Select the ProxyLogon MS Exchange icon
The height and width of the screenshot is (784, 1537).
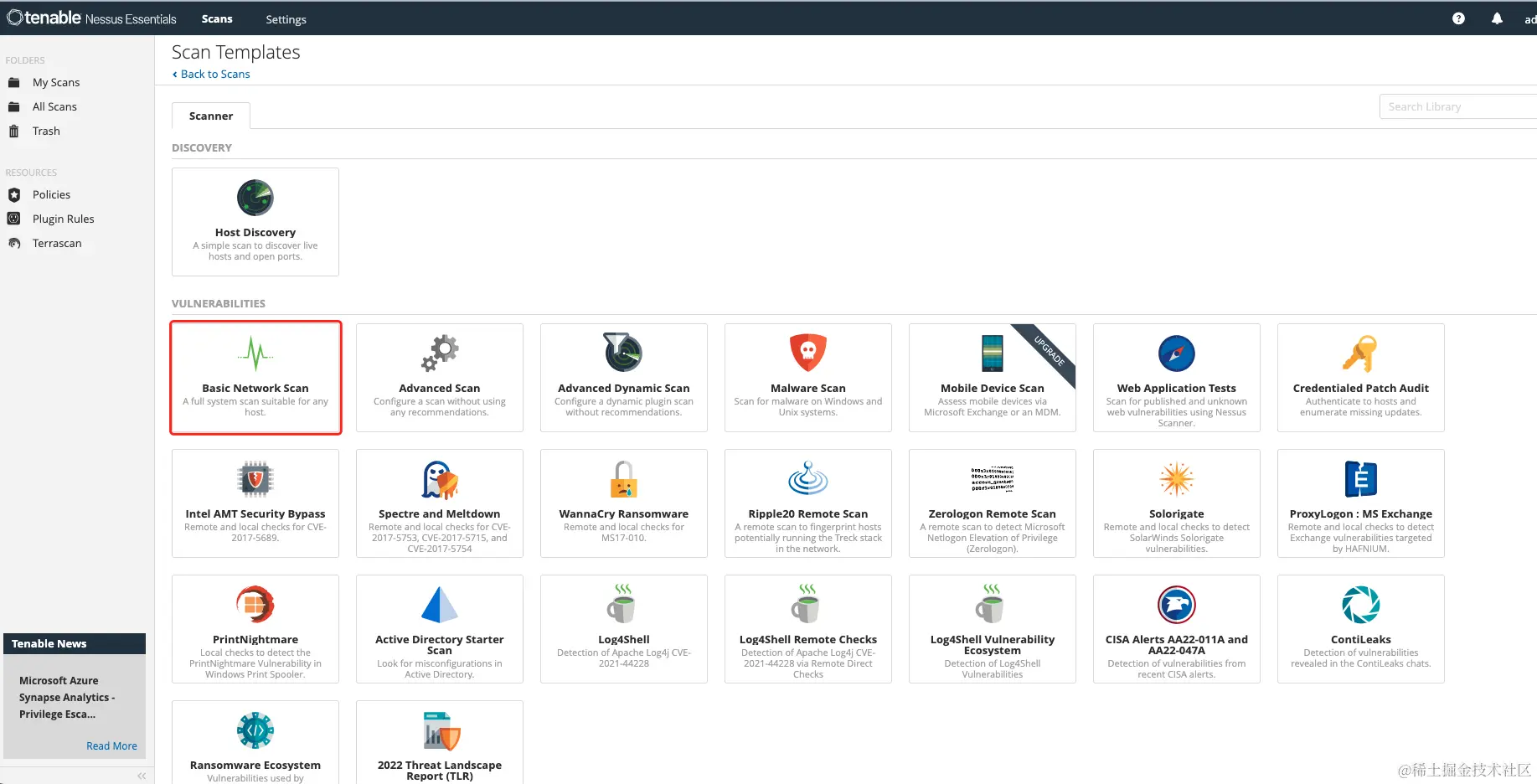[1361, 479]
